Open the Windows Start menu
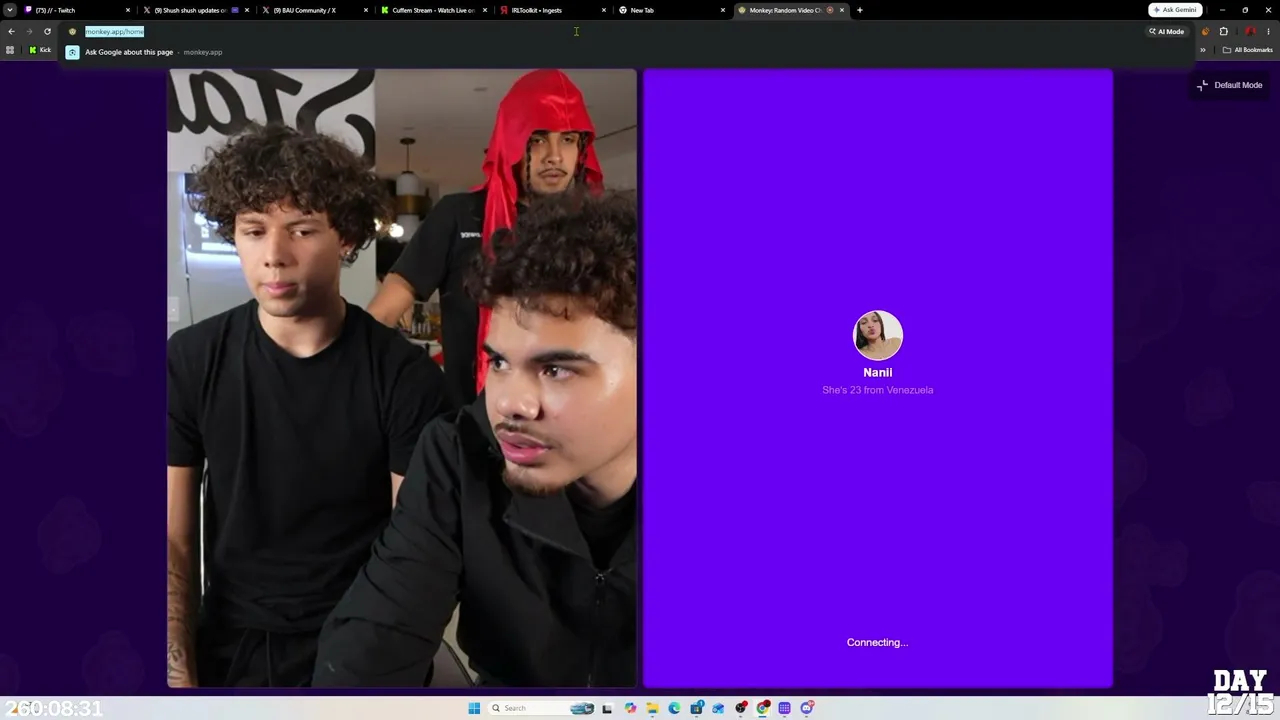Viewport: 1280px width, 720px height. point(474,708)
